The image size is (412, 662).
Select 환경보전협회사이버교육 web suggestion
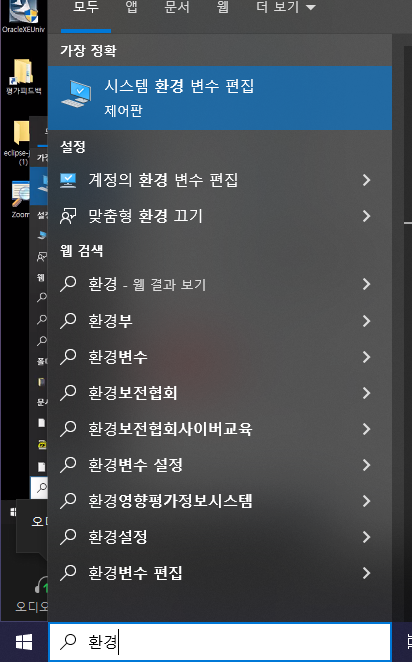coord(220,429)
